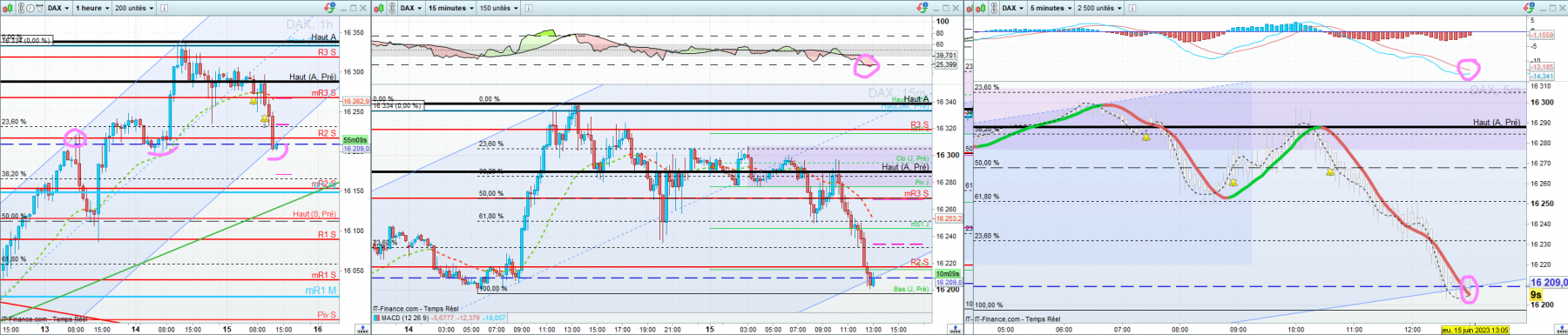Select 150 unités selector

[498, 8]
